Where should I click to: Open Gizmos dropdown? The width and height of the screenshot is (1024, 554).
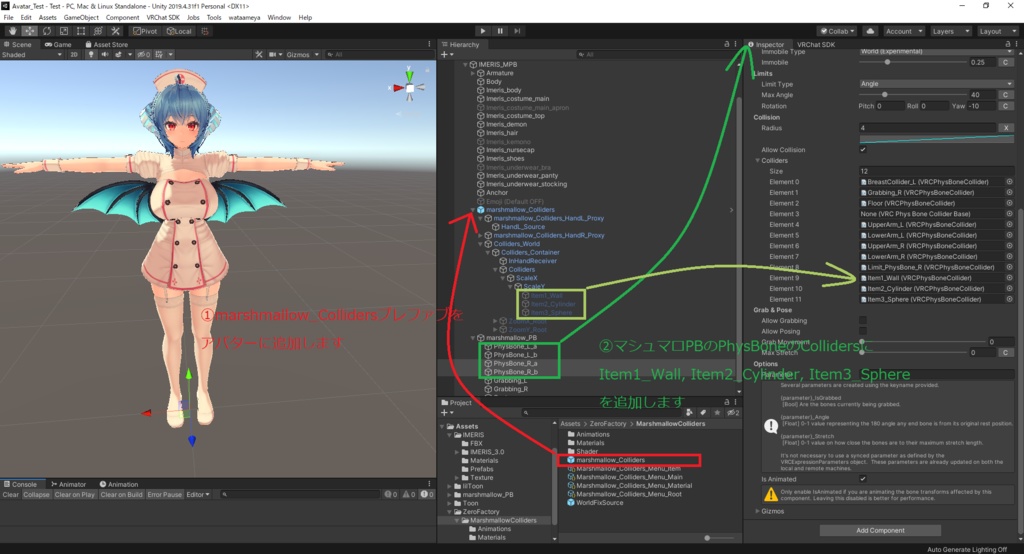[x=302, y=55]
